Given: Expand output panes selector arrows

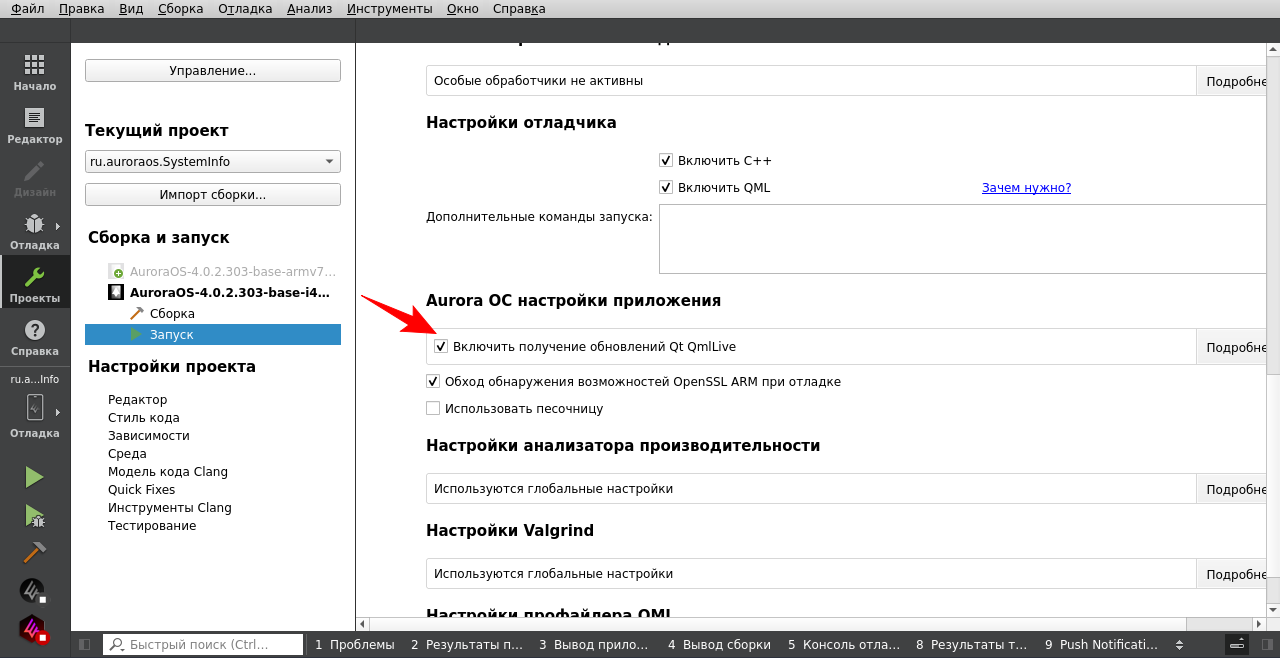Looking at the screenshot, I should 1179,645.
